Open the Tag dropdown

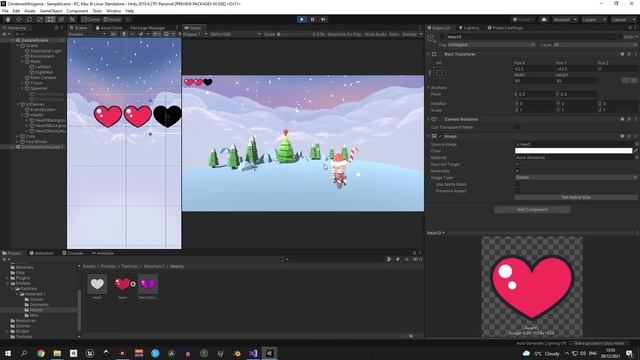(491, 45)
